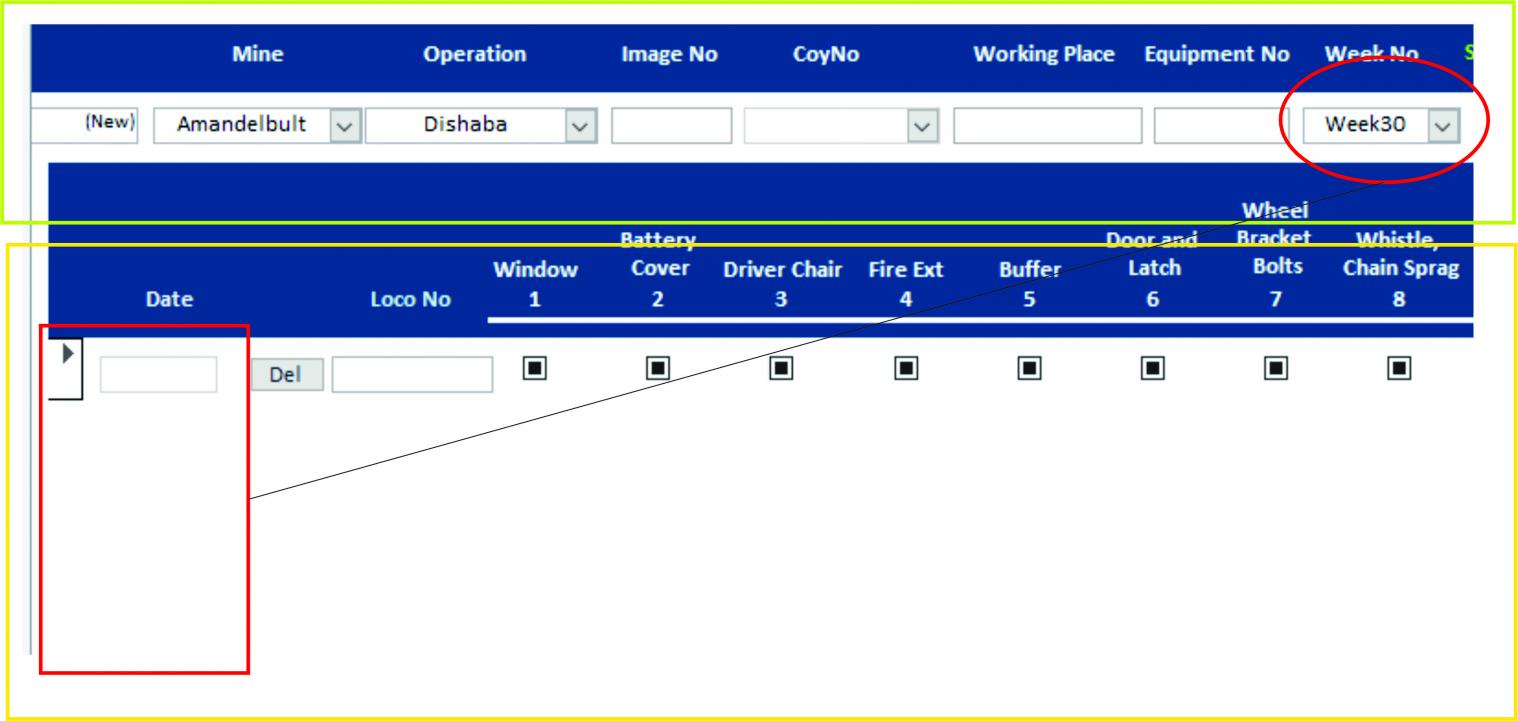The image size is (1518, 721).
Task: Click the CoyNo header label
Action: pos(826,55)
